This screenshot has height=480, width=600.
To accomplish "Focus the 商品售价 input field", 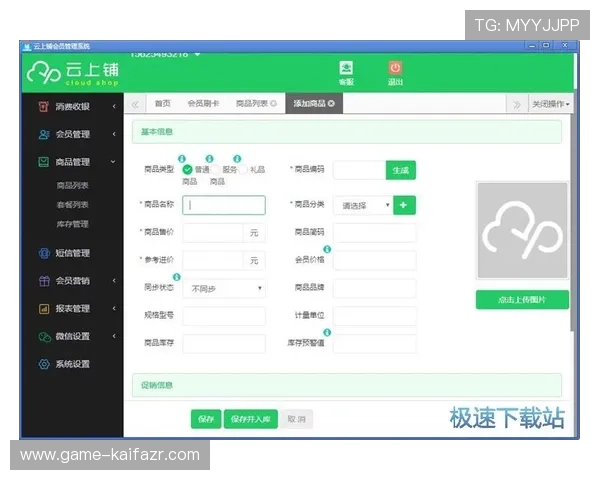I will 213,233.
